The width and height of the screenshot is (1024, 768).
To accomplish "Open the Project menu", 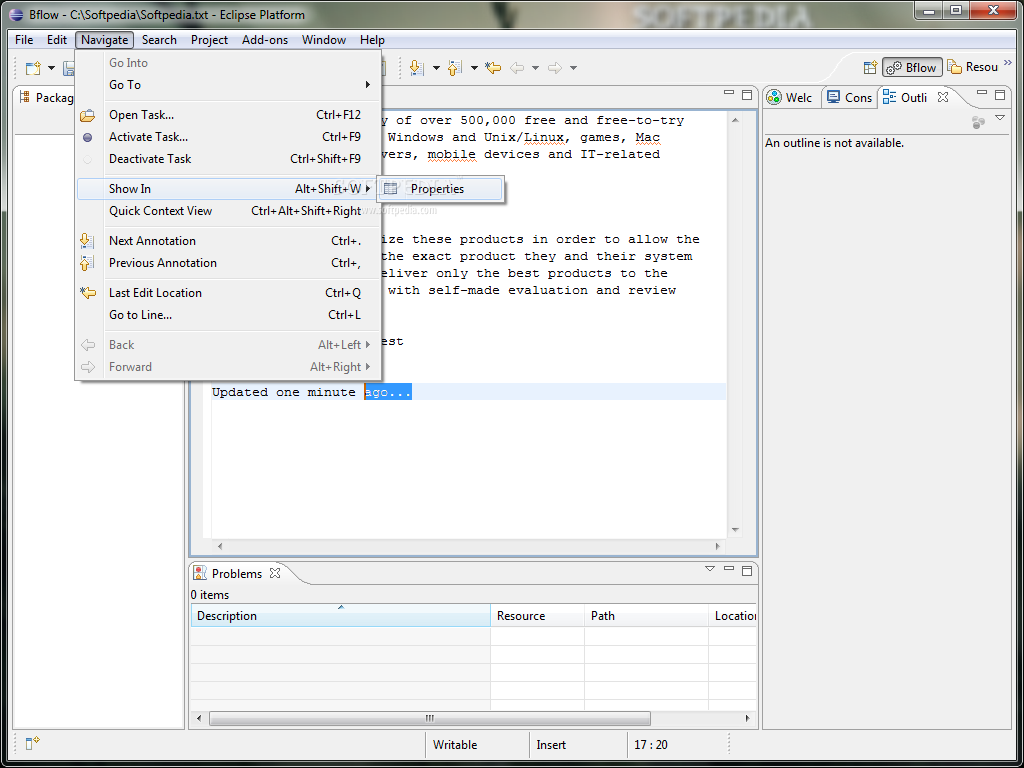I will click(209, 40).
